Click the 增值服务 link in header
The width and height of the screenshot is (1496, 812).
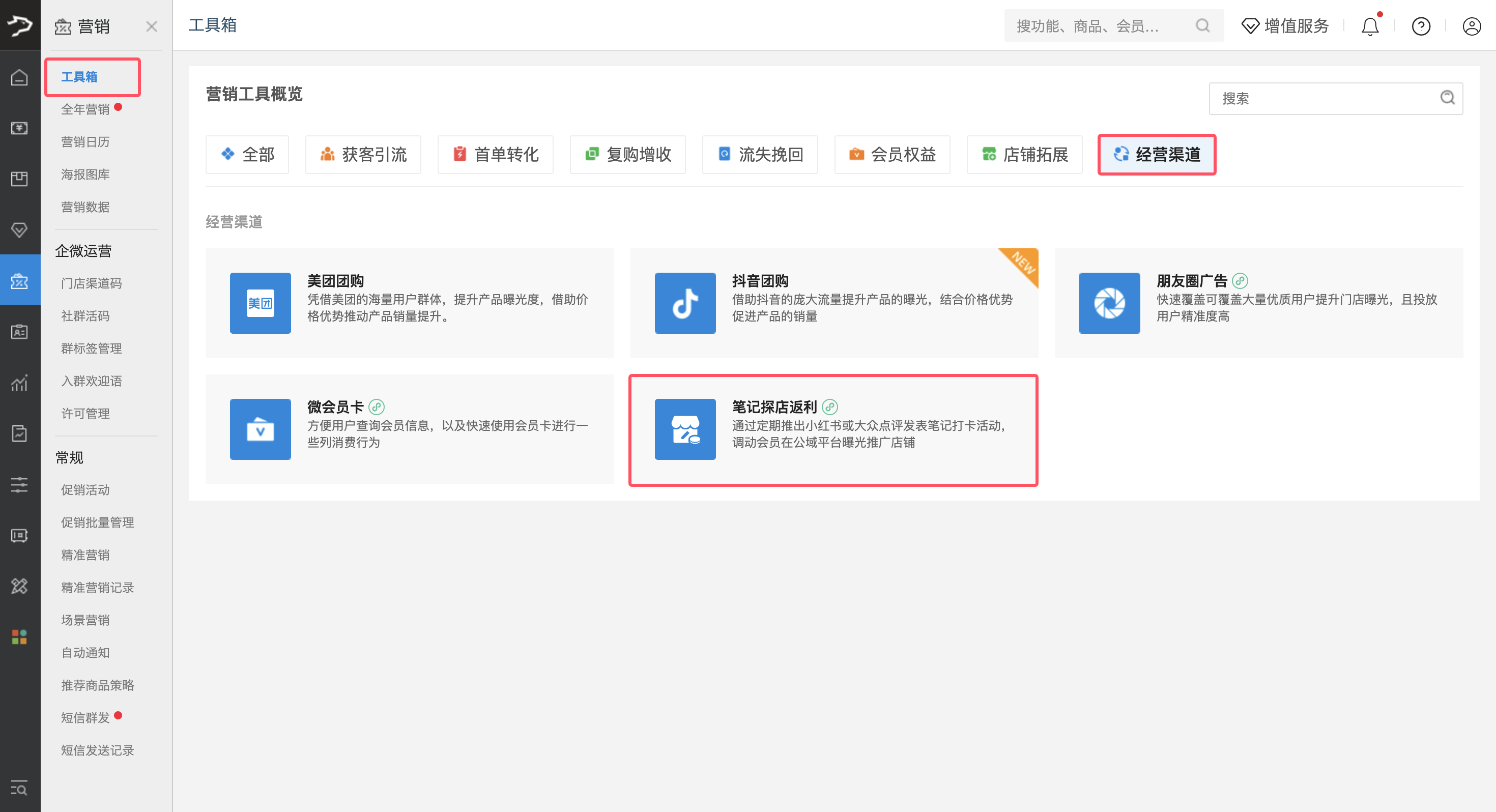(x=1285, y=26)
